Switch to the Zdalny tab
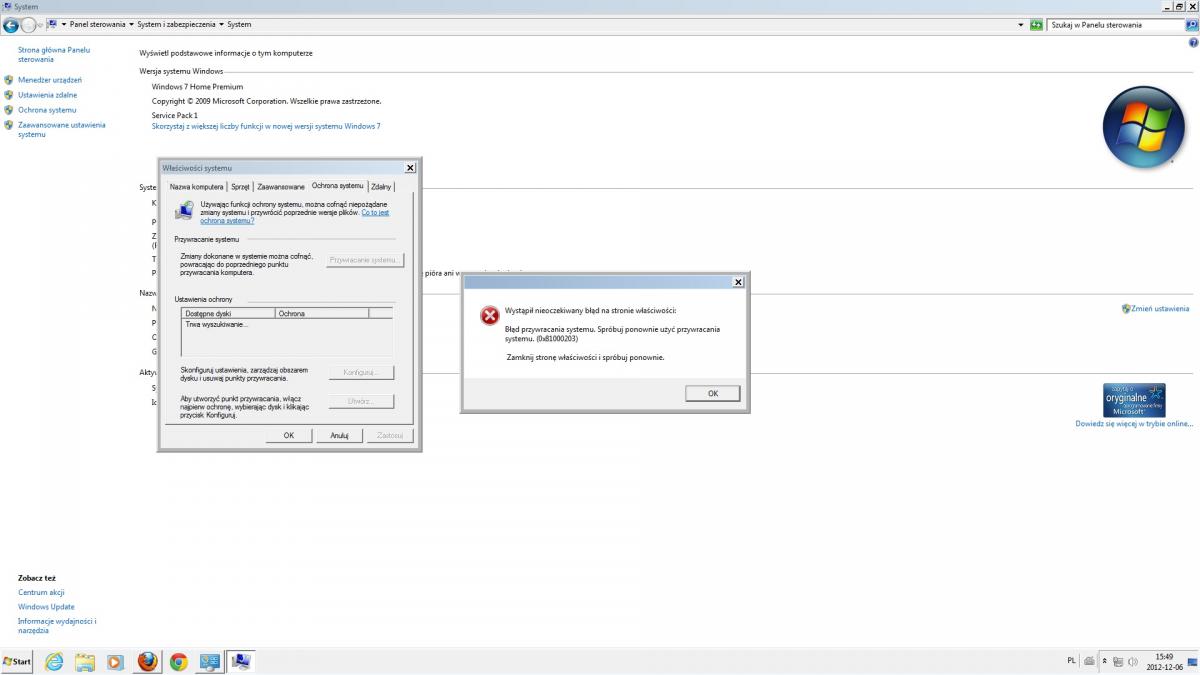This screenshot has height=675, width=1200. (x=381, y=187)
